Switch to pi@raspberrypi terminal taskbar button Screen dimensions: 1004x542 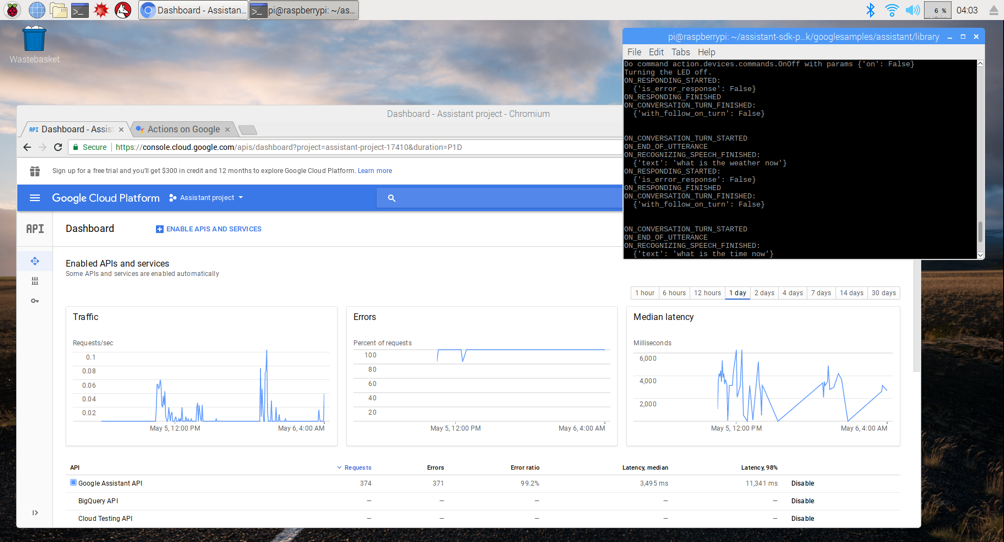[x=304, y=10]
